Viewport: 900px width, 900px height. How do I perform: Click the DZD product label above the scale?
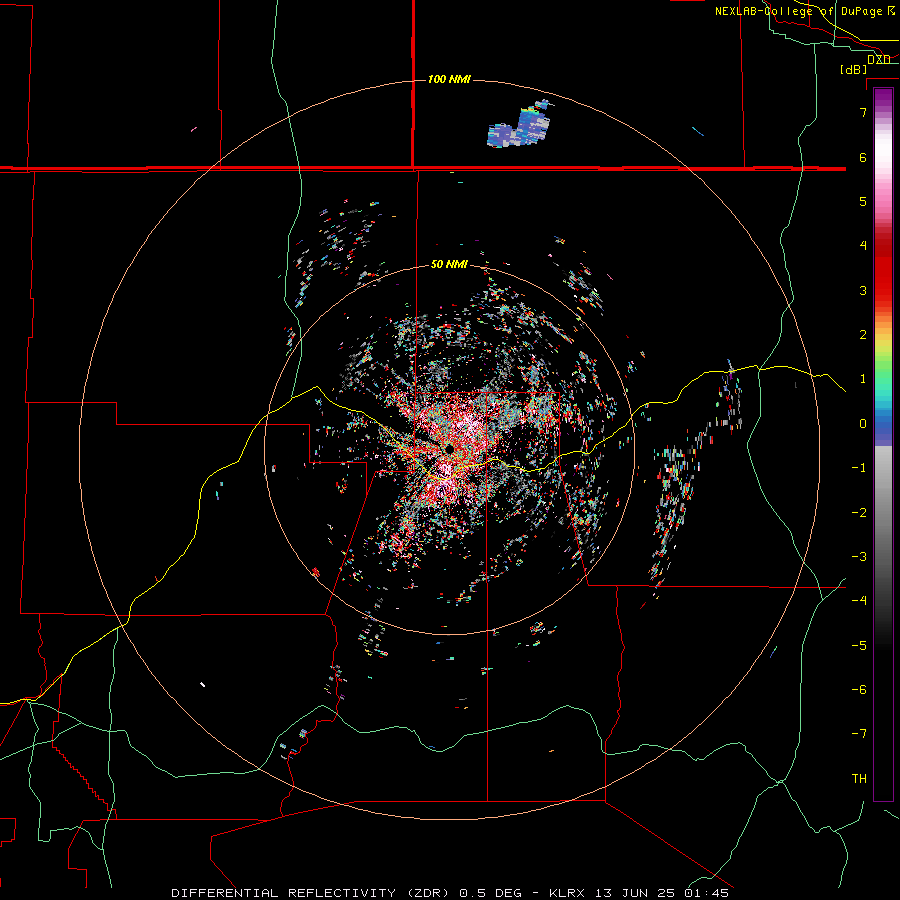(879, 60)
